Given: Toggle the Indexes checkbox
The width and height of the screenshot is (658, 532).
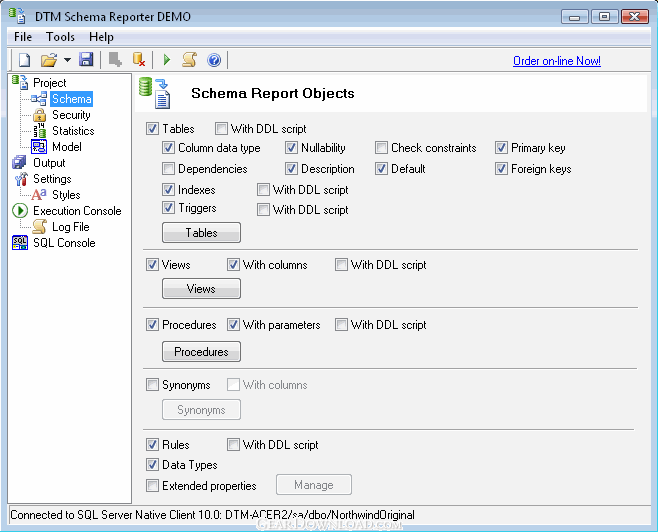Looking at the screenshot, I should [x=168, y=190].
